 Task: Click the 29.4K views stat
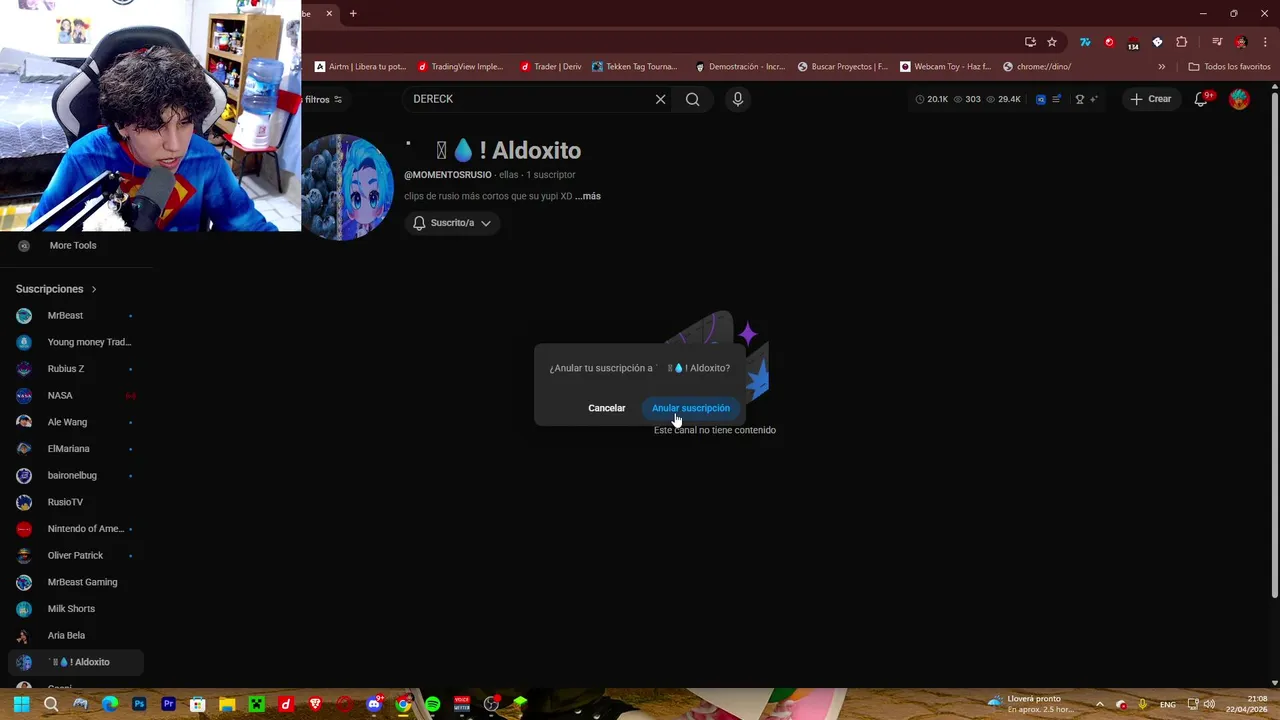pos(1003,99)
